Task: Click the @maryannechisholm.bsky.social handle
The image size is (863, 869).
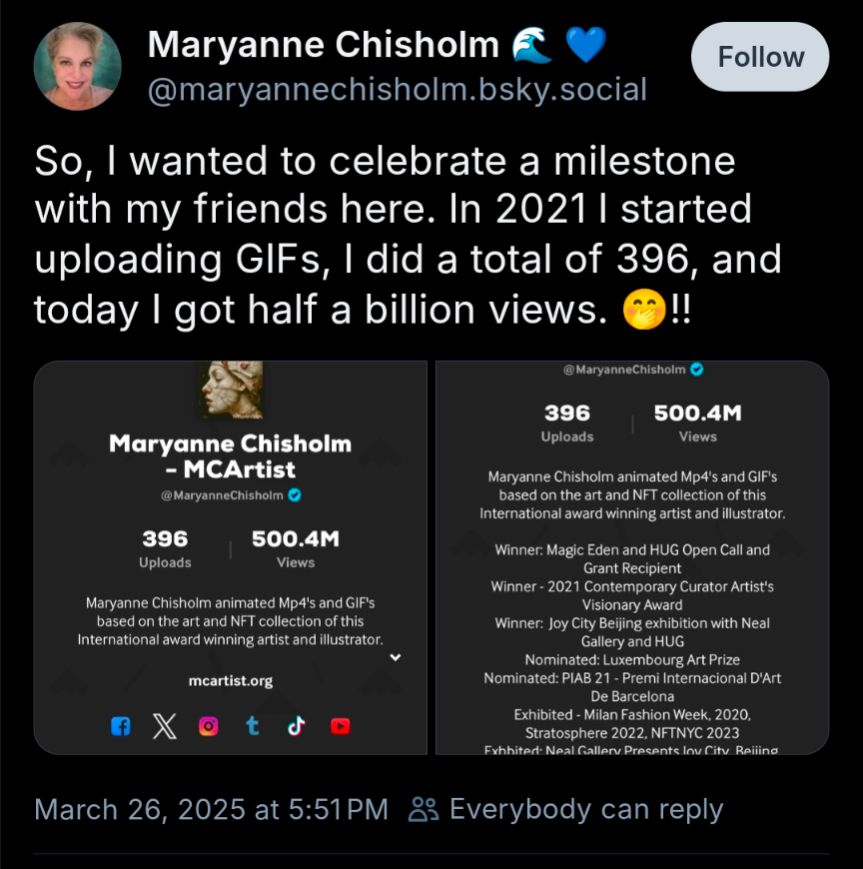Action: point(397,90)
